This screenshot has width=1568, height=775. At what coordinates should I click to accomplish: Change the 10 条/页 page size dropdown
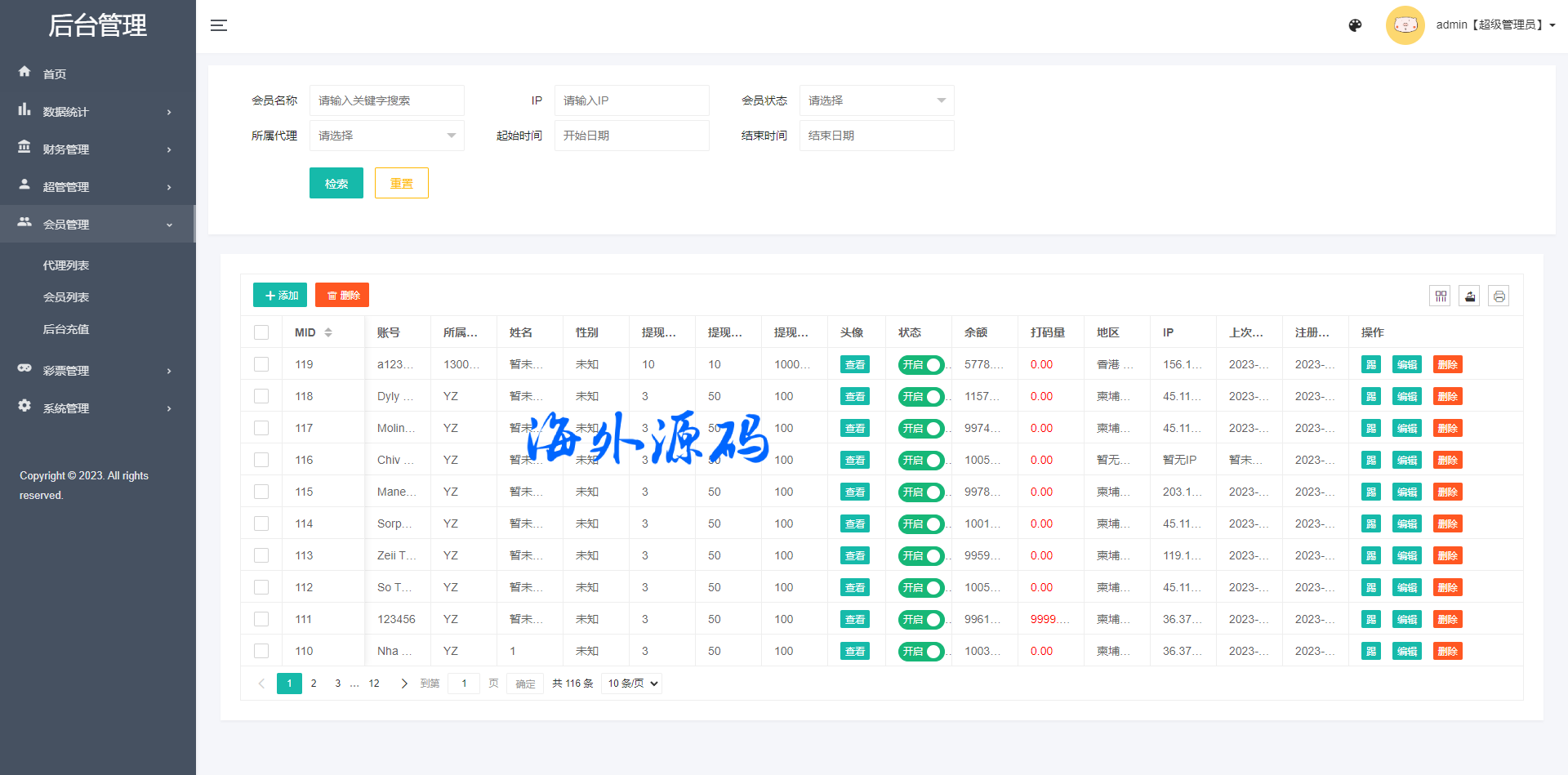631,684
